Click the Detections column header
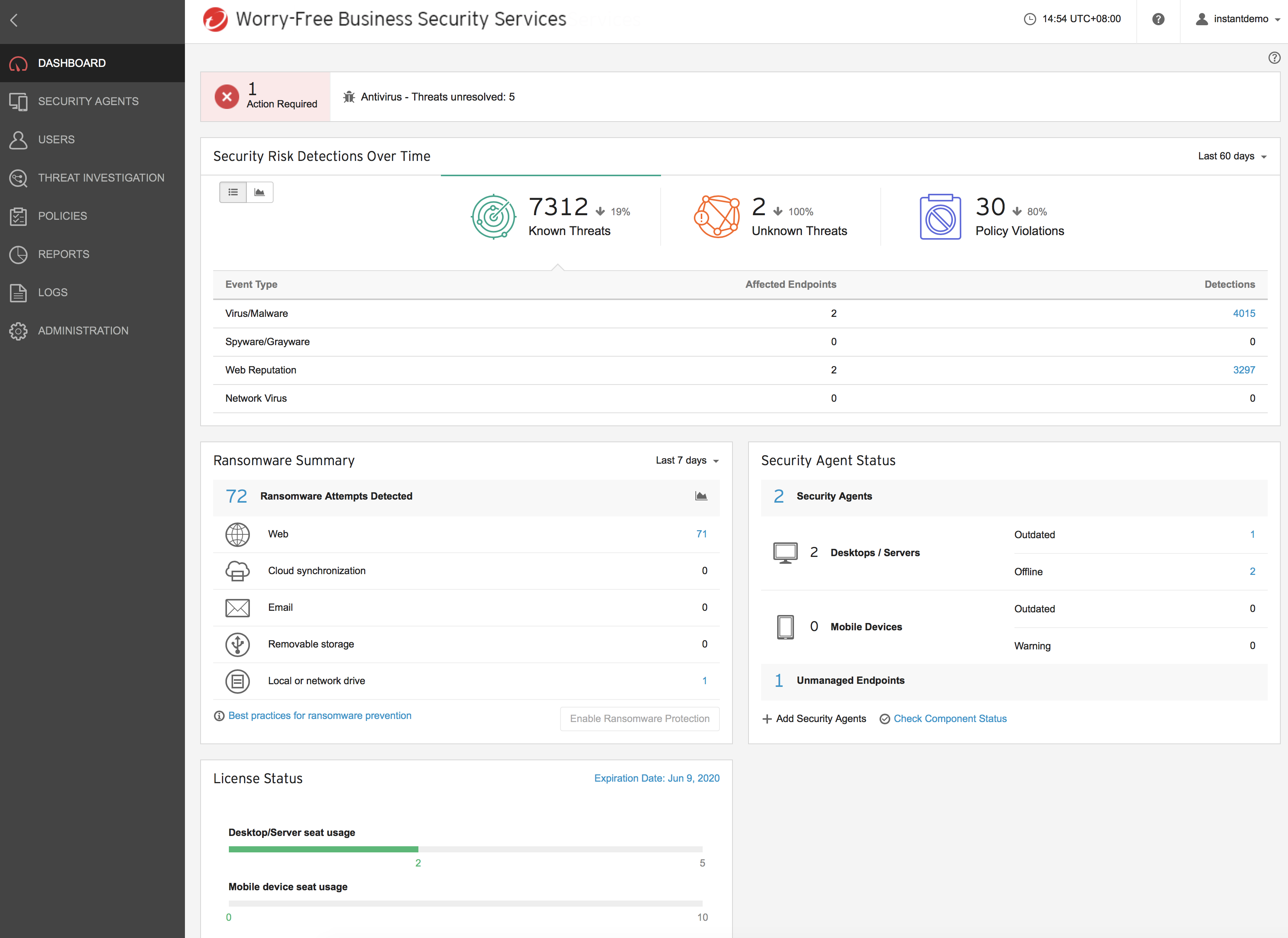The width and height of the screenshot is (1288, 938). point(1230,285)
